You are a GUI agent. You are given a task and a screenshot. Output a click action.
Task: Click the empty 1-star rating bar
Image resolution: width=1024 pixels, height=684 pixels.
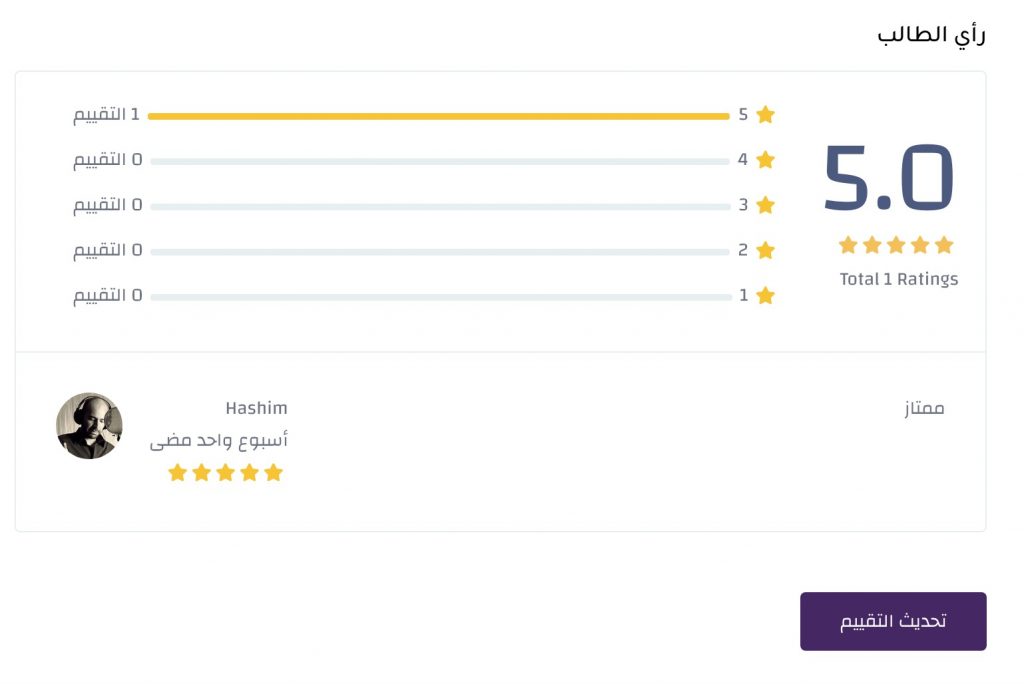440,297
